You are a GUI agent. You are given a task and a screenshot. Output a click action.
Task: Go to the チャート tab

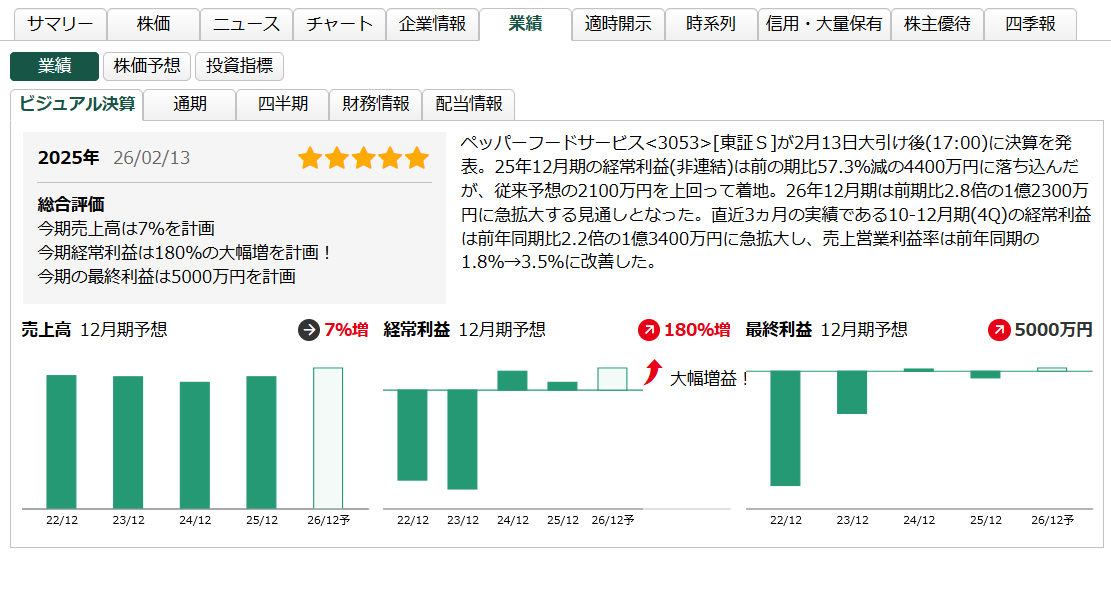(339, 21)
